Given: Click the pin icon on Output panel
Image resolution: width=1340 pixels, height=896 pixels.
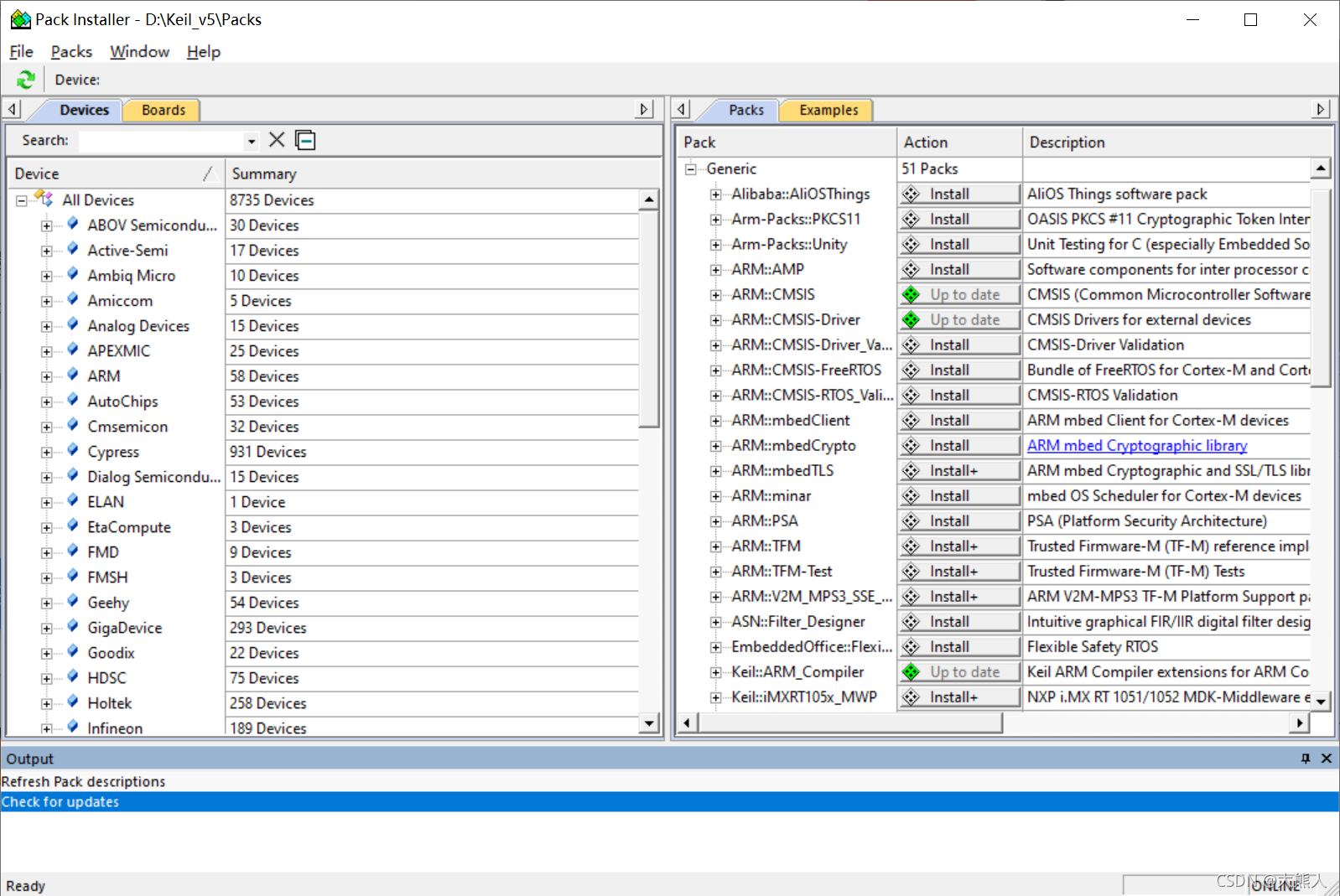Looking at the screenshot, I should click(x=1306, y=758).
